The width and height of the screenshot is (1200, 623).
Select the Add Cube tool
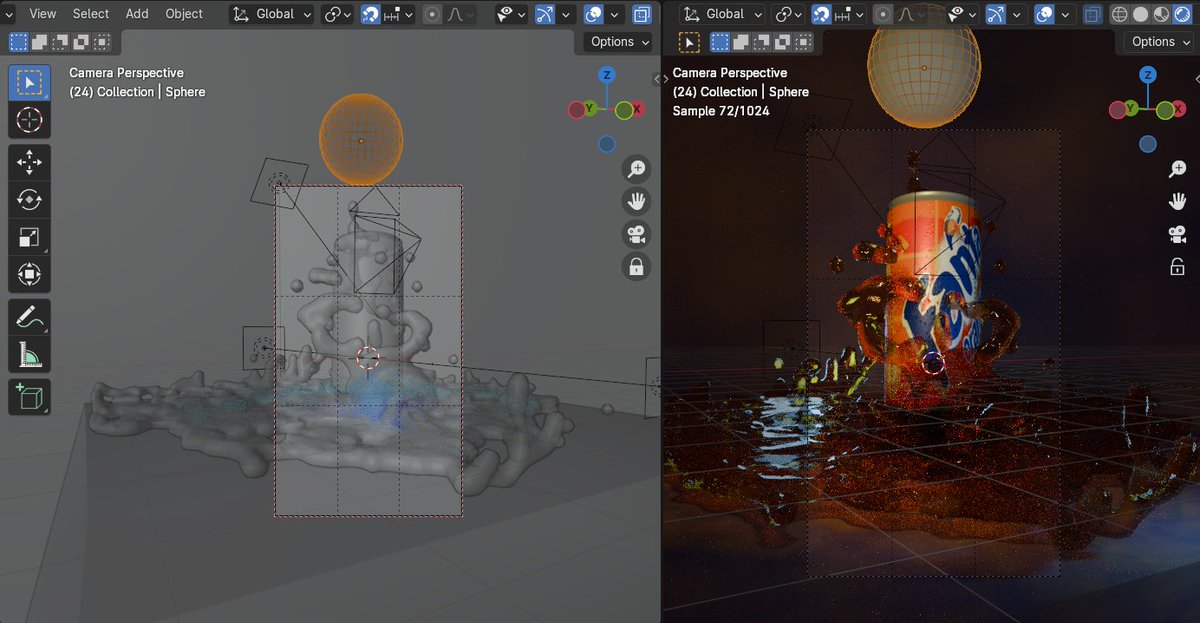(x=29, y=397)
